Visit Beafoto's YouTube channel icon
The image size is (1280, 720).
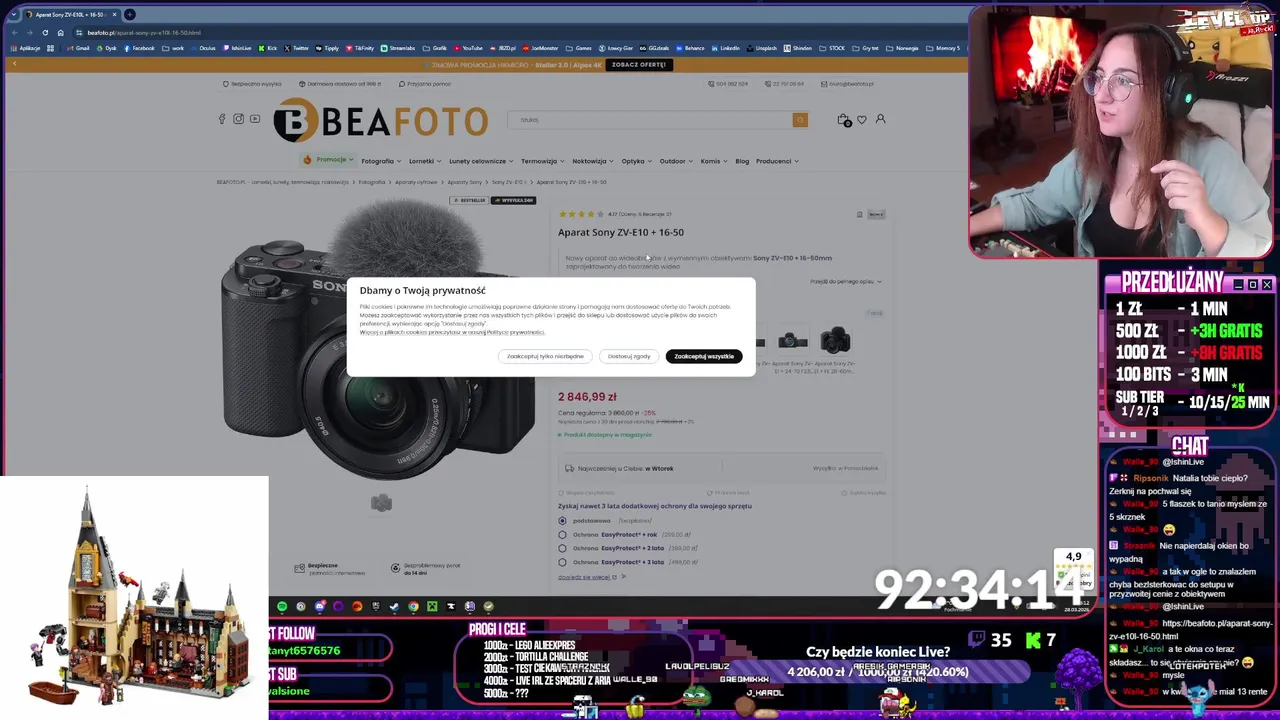pyautogui.click(x=255, y=119)
